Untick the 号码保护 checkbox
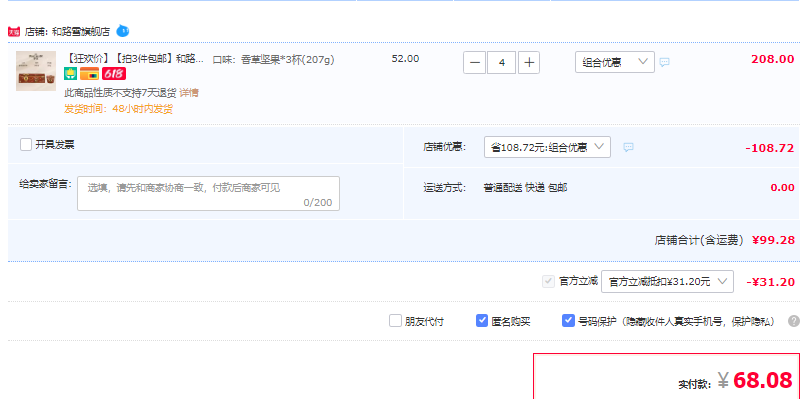Screen dimensions: 811x399 [x=568, y=321]
